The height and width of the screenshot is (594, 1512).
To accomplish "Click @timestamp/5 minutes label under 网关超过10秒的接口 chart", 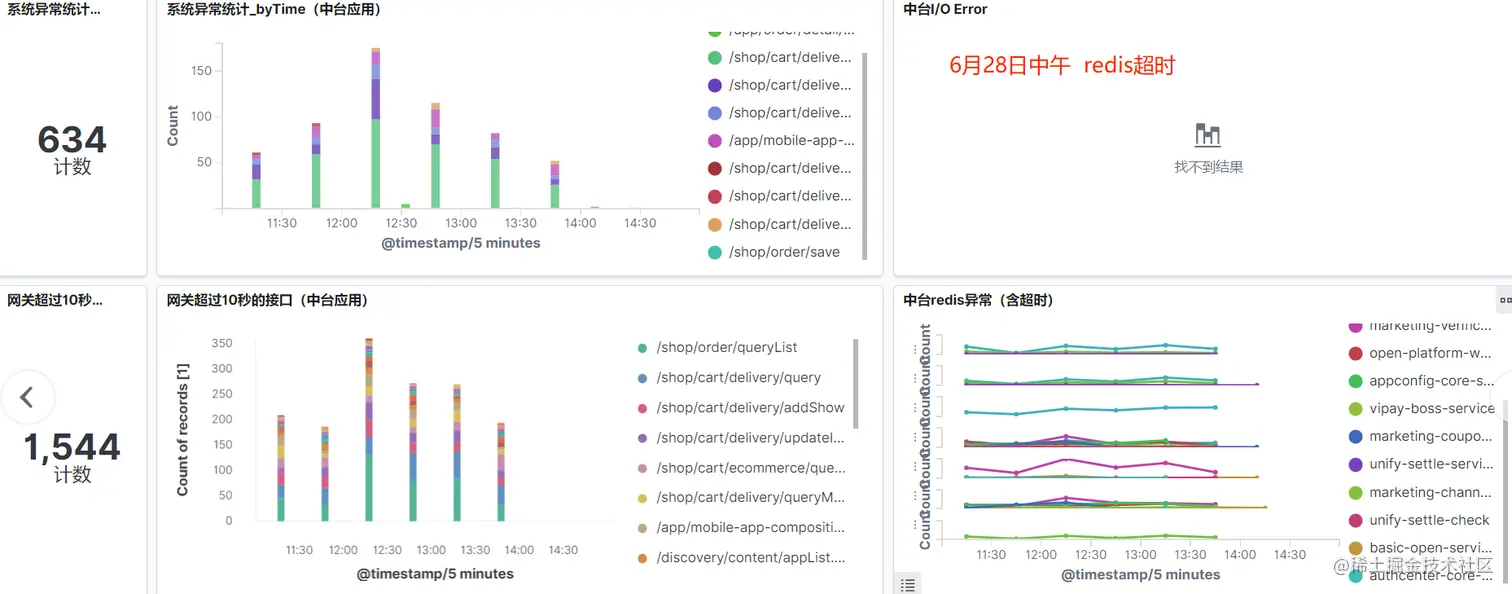I will coord(435,574).
